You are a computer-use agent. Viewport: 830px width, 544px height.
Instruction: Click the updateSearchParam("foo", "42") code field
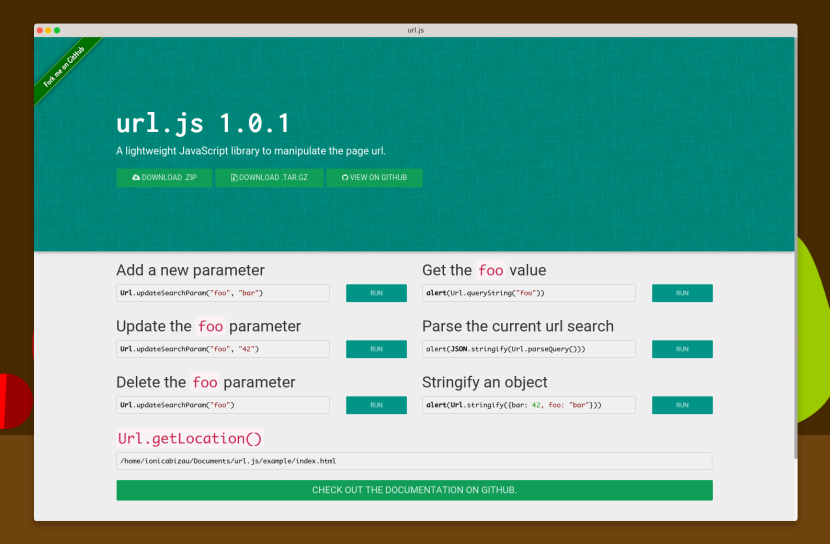coord(222,349)
